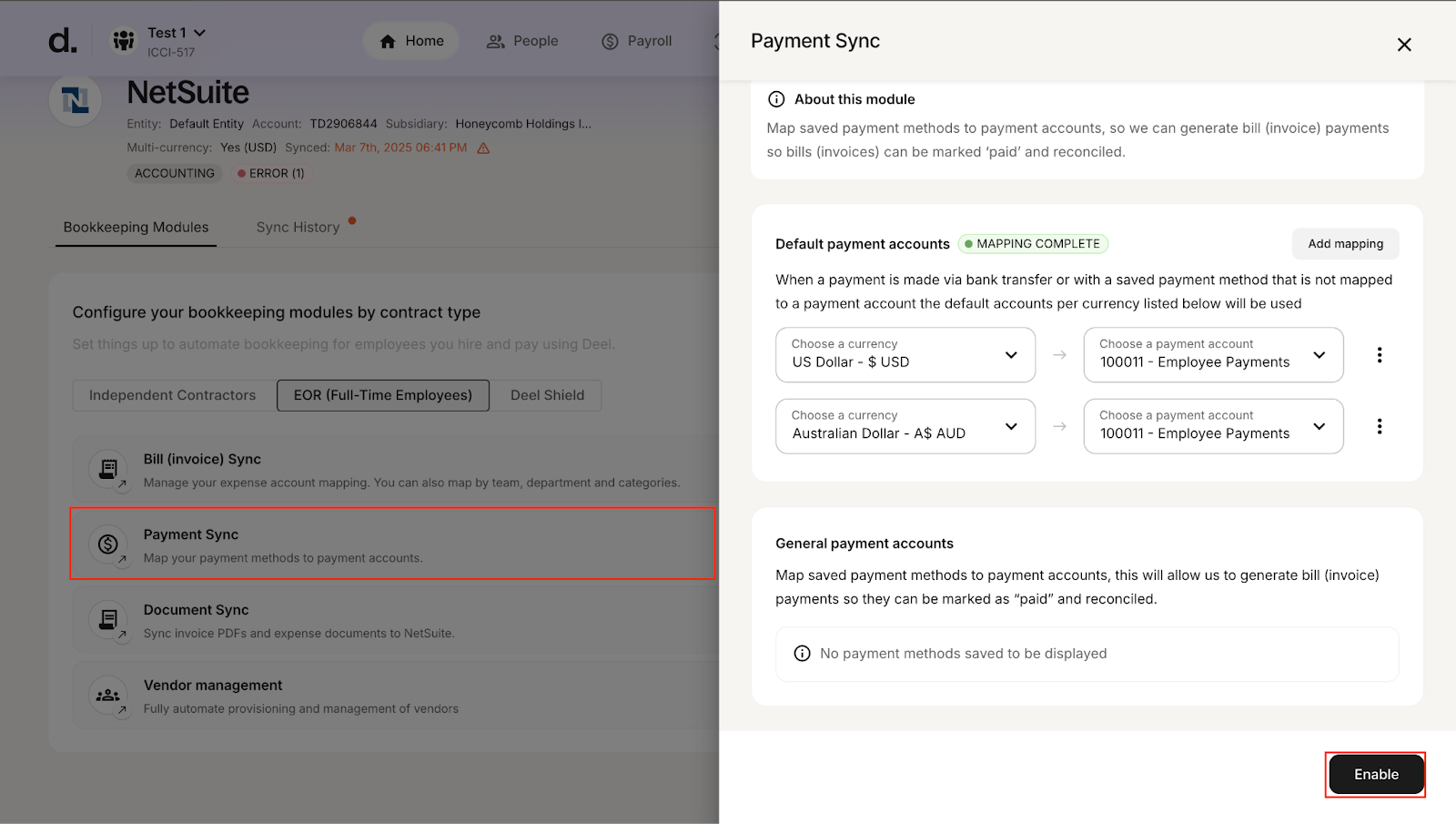Click the MAPPING COMPLETE status badge
Image resolution: width=1456 pixels, height=824 pixels.
point(1033,244)
